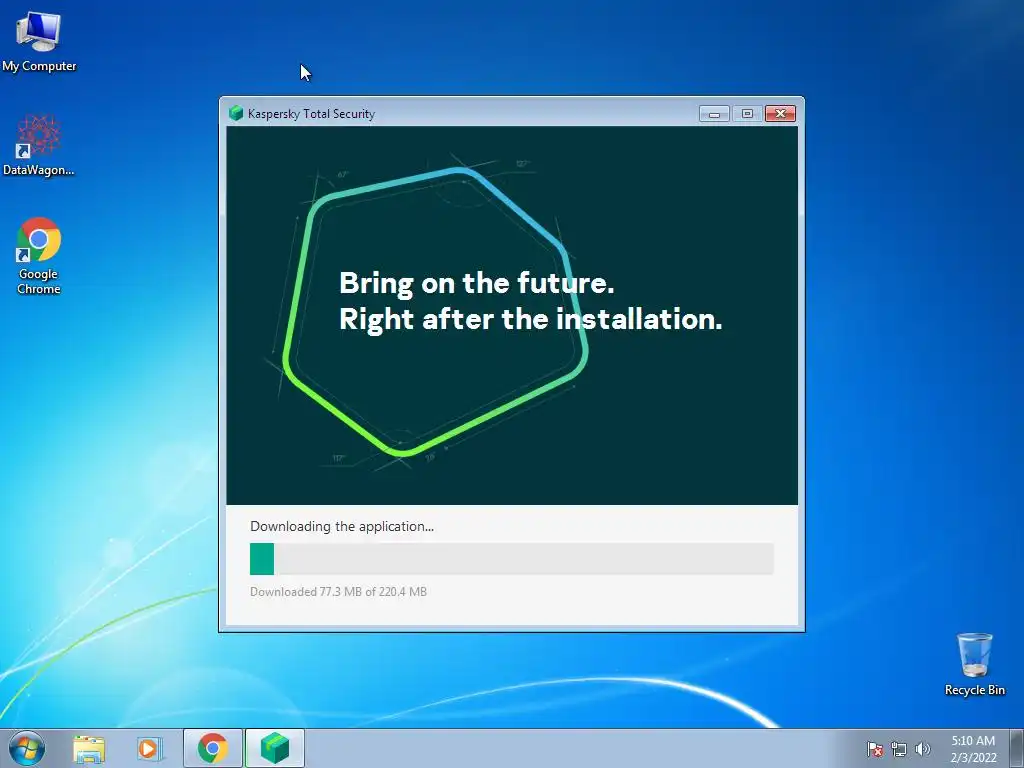
Task: Open Windows Media Player from the taskbar
Action: point(148,748)
